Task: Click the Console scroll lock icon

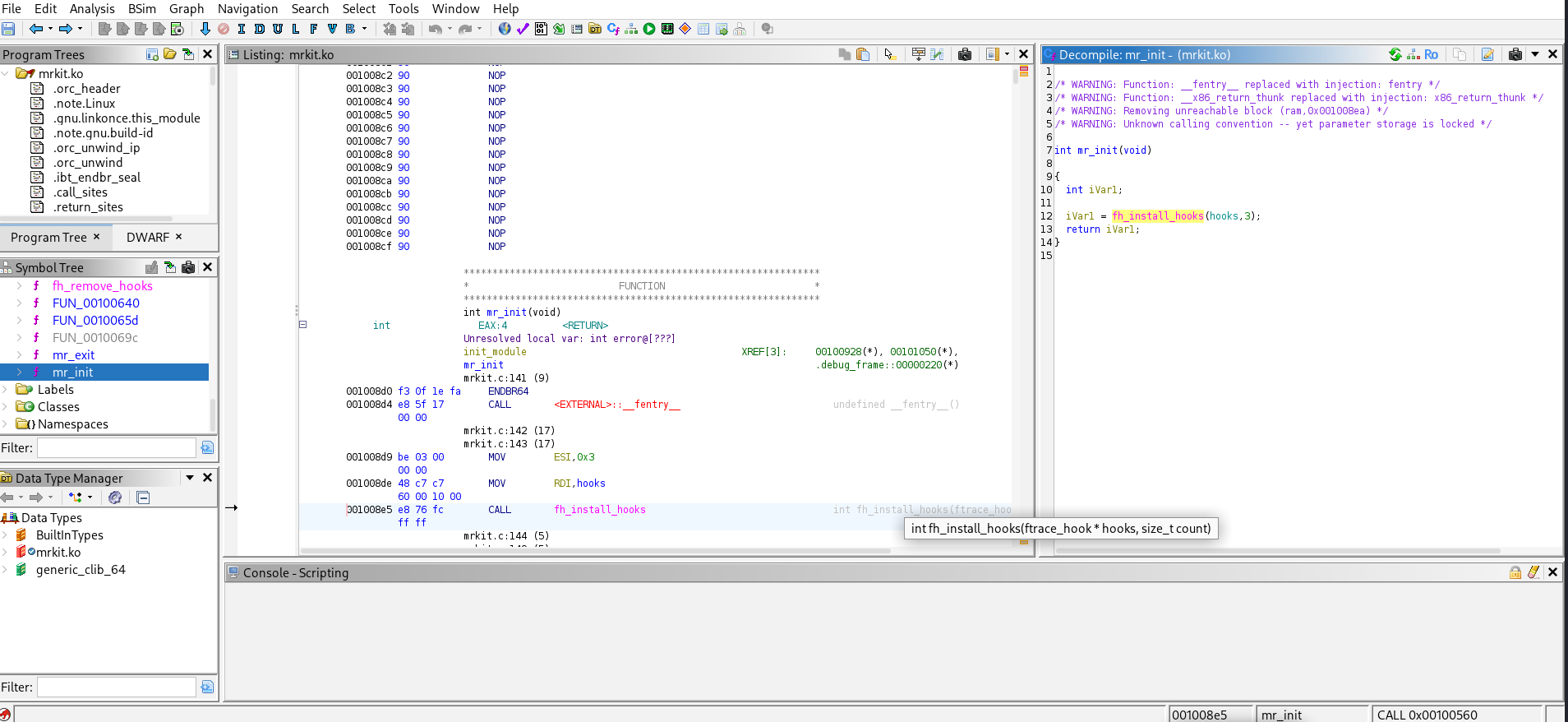Action: tap(1515, 572)
